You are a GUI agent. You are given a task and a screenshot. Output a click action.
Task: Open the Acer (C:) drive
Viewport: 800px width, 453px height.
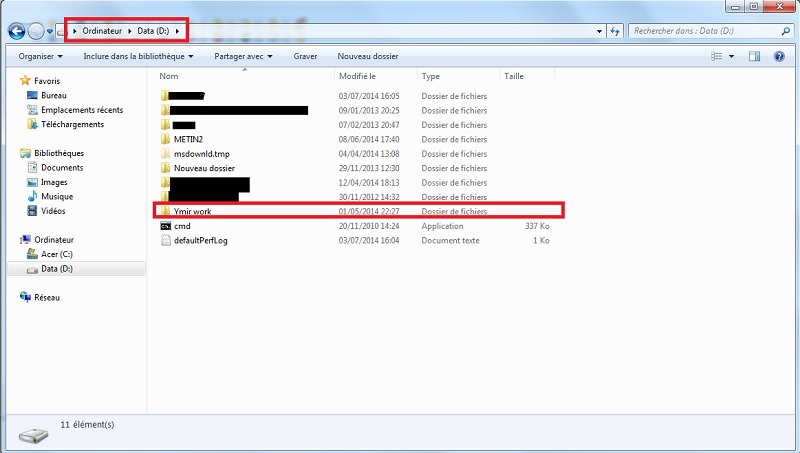57,254
